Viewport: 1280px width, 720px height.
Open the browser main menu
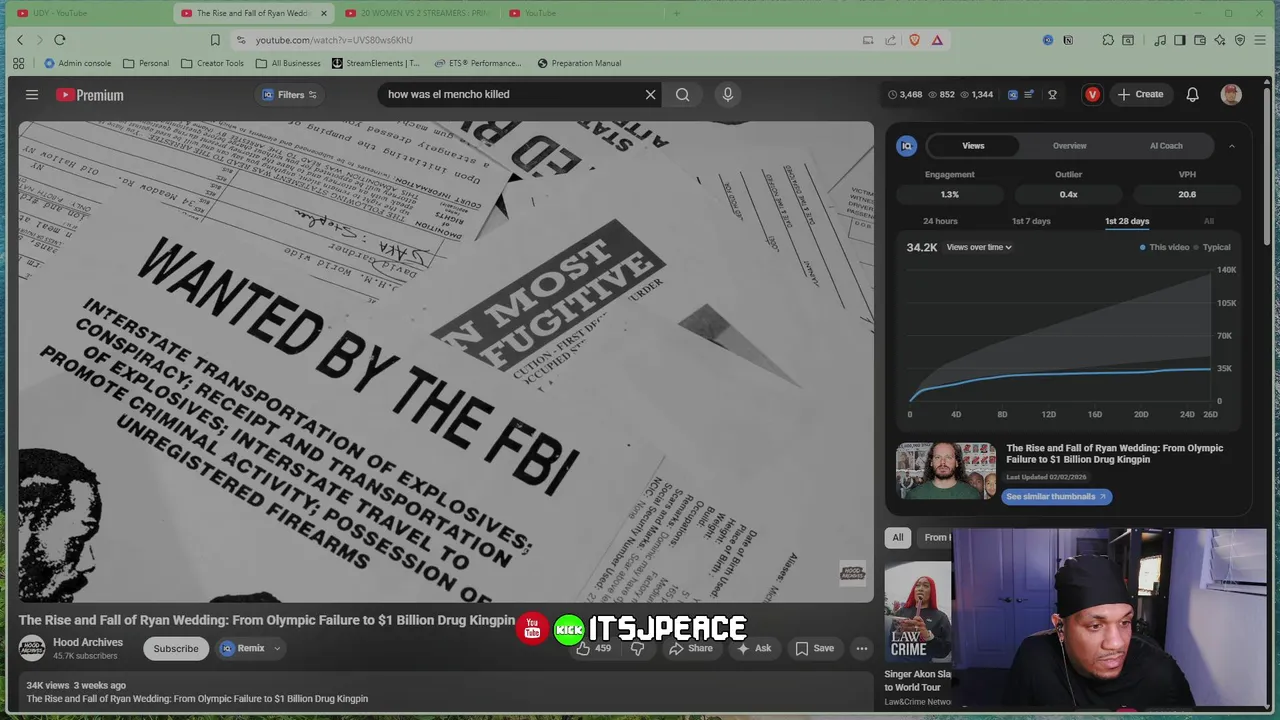tap(1261, 40)
